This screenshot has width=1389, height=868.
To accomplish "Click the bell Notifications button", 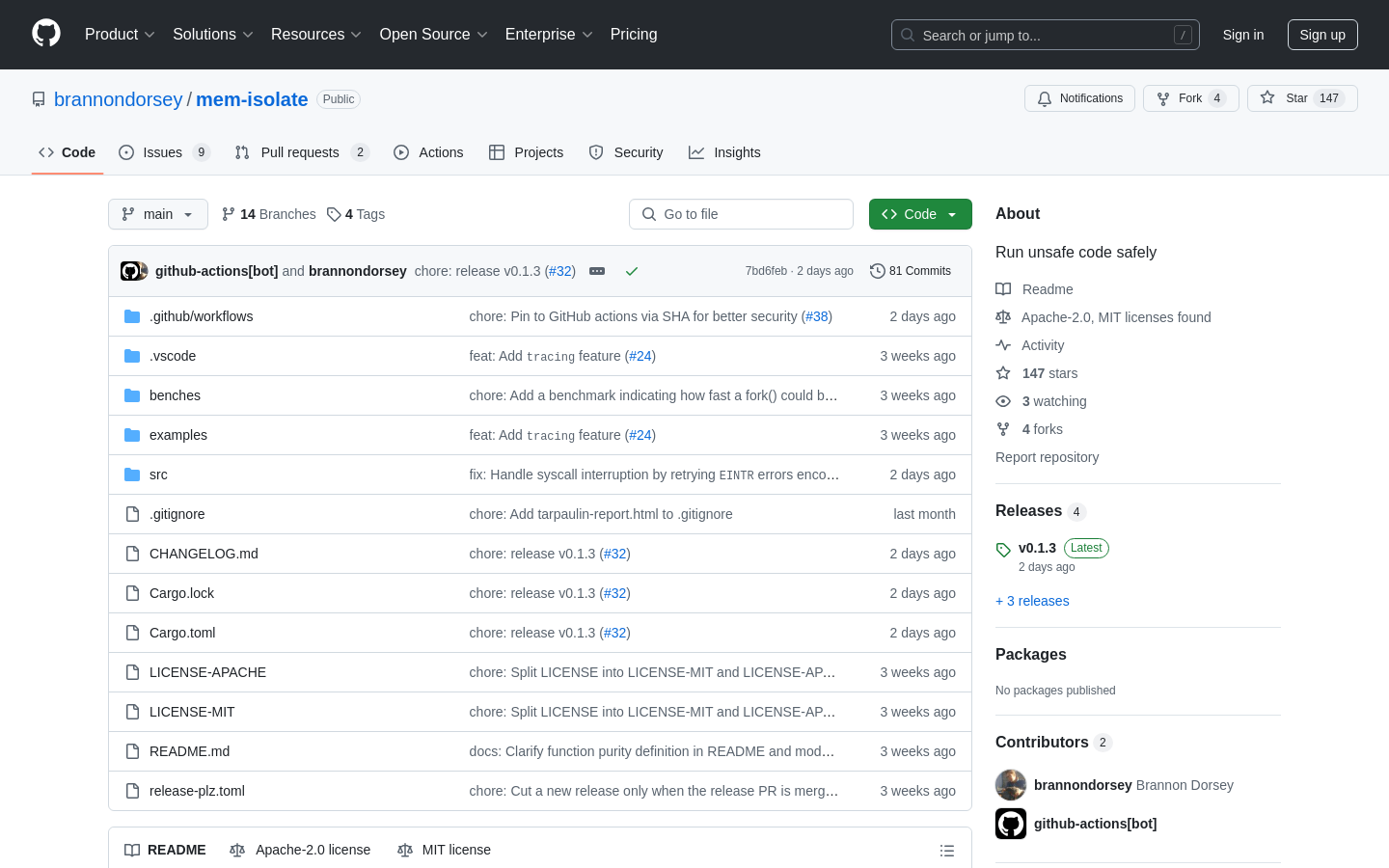I will 1079,98.
